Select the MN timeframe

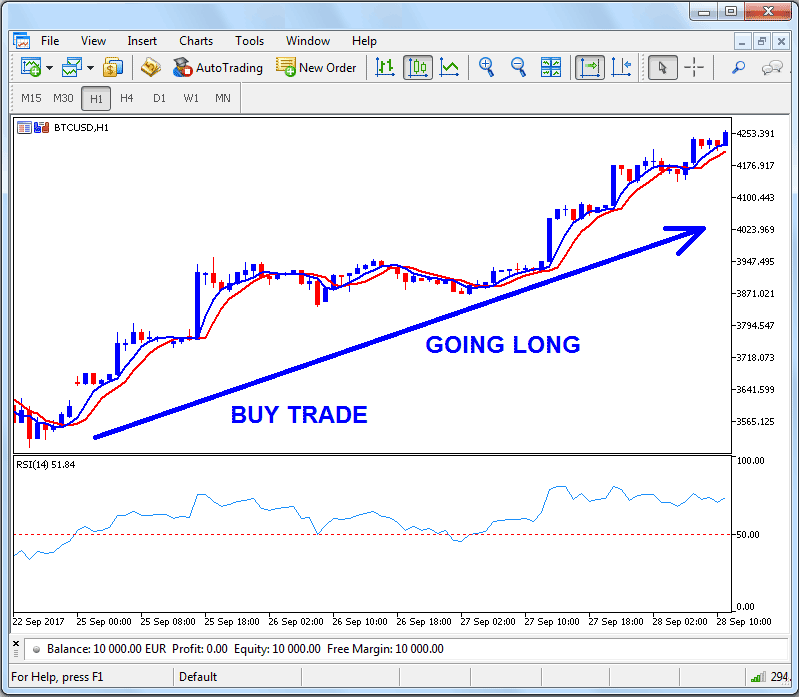[223, 98]
